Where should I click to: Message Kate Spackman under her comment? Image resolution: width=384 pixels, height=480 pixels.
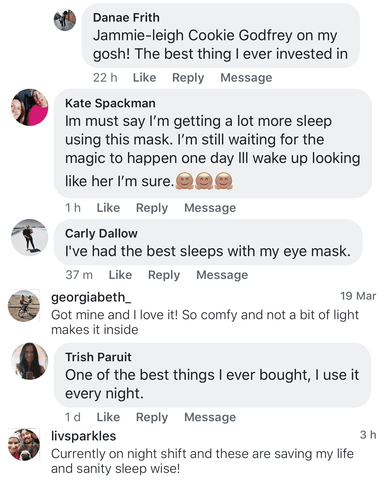(210, 208)
